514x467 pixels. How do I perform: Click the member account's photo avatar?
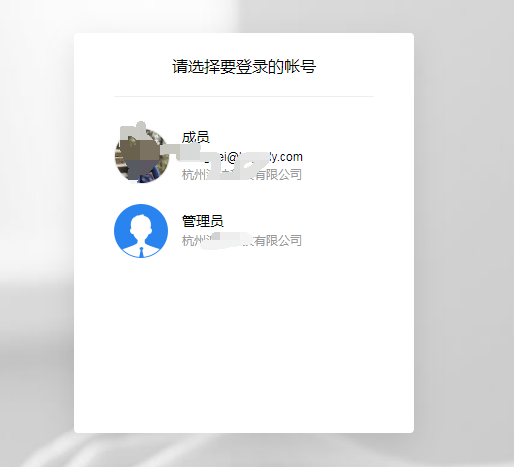coord(142,155)
